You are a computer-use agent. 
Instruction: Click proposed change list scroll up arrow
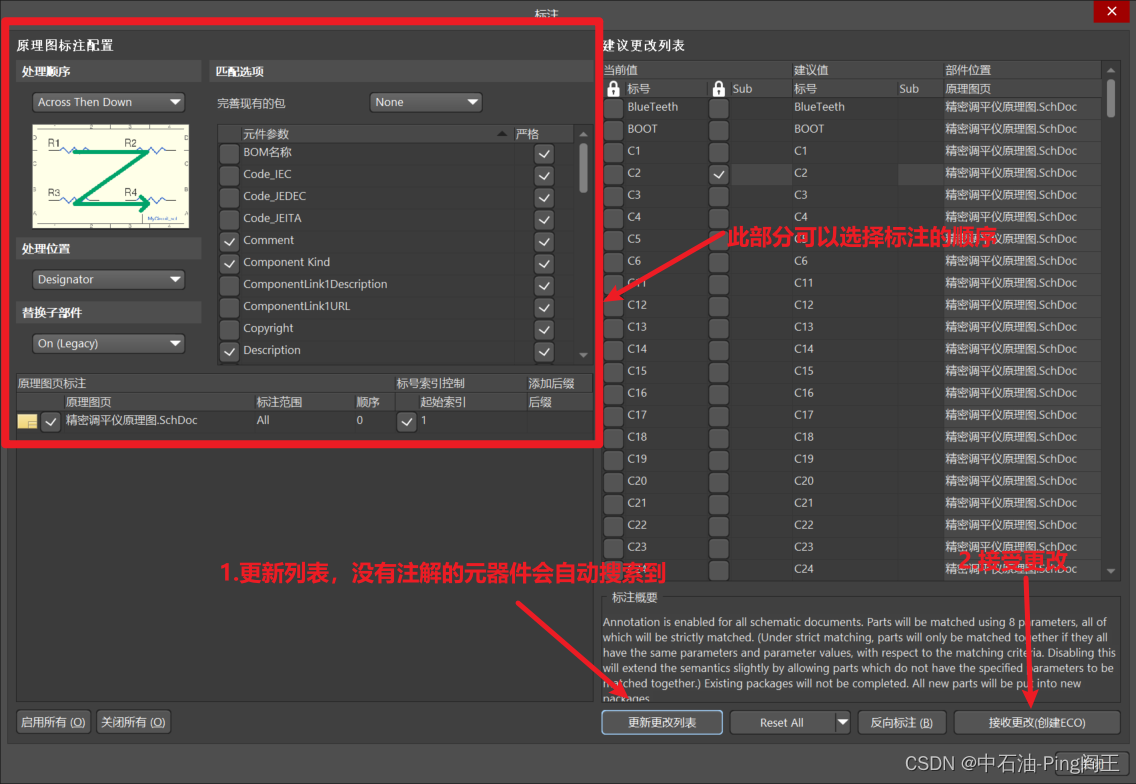coord(1111,70)
